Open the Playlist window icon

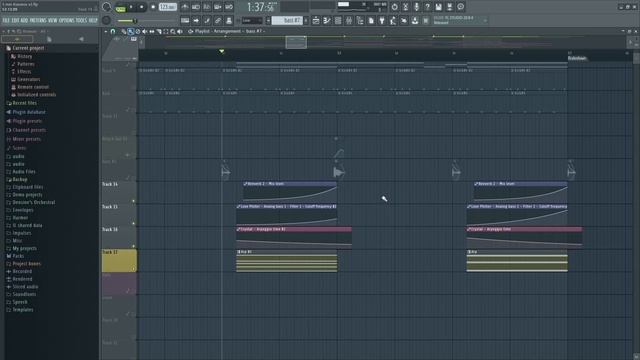[x=316, y=21]
